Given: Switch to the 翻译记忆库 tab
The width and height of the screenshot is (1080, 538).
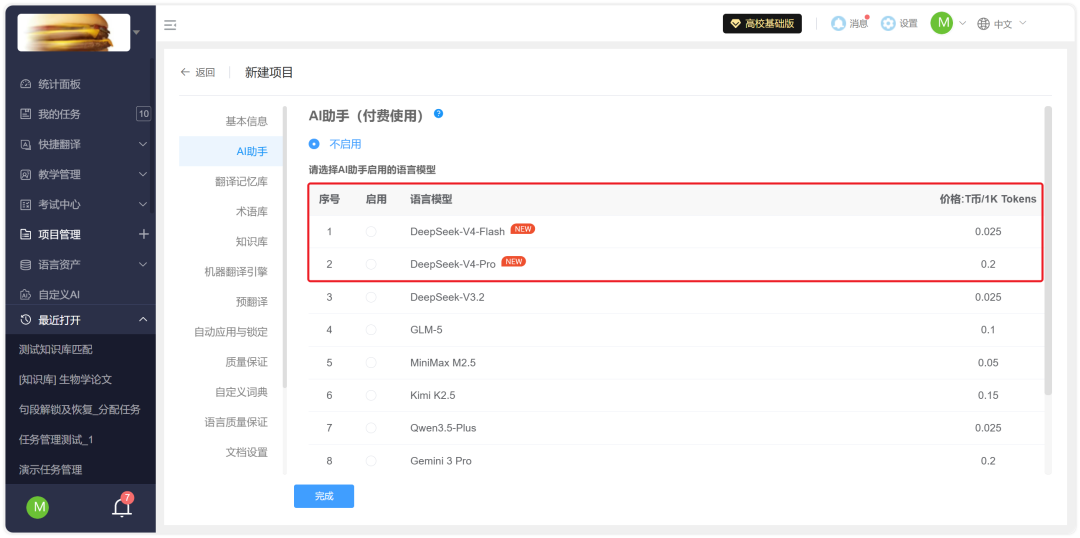Looking at the screenshot, I should coord(241,181).
